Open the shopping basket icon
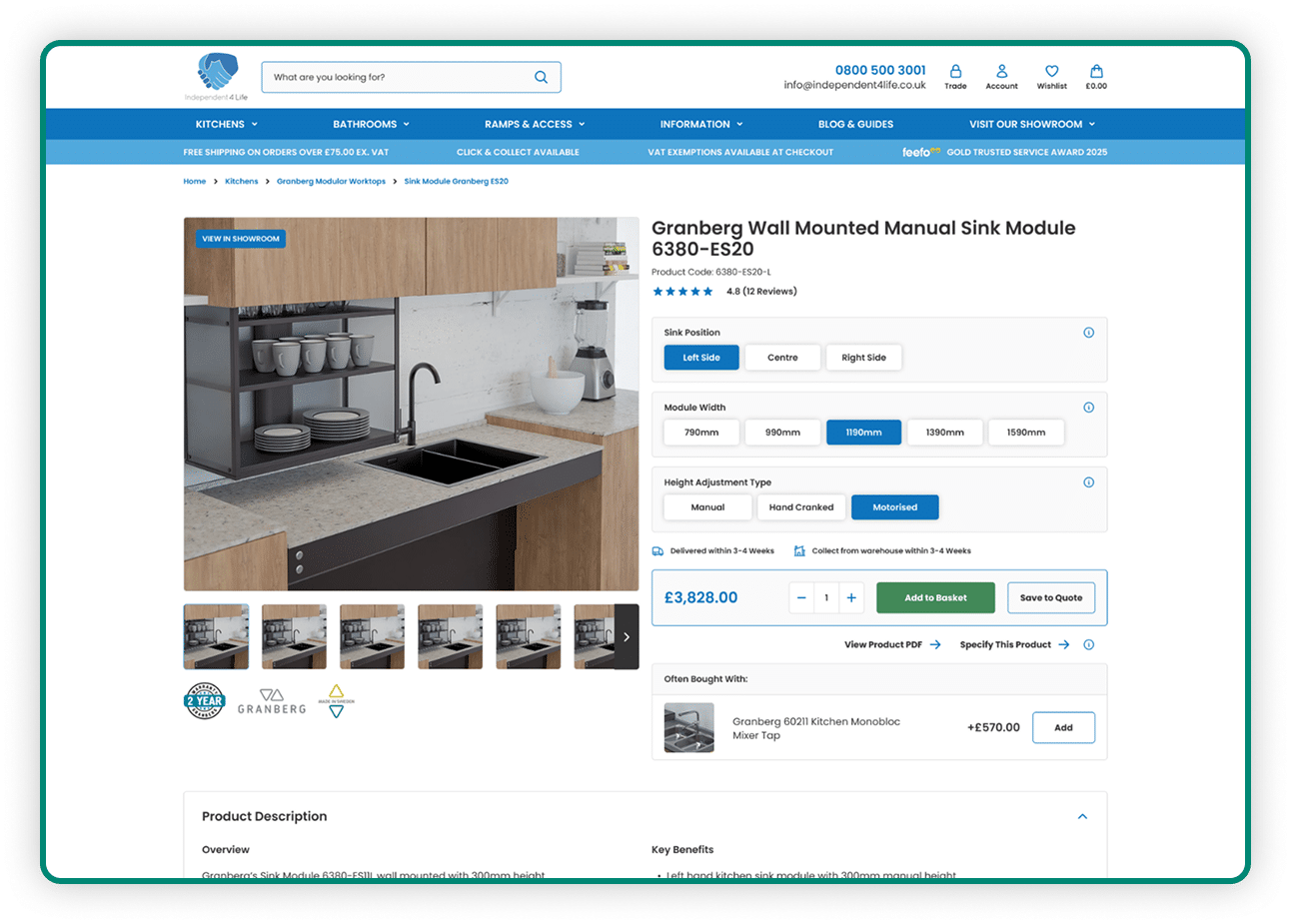The image size is (1291, 924). (x=1096, y=72)
